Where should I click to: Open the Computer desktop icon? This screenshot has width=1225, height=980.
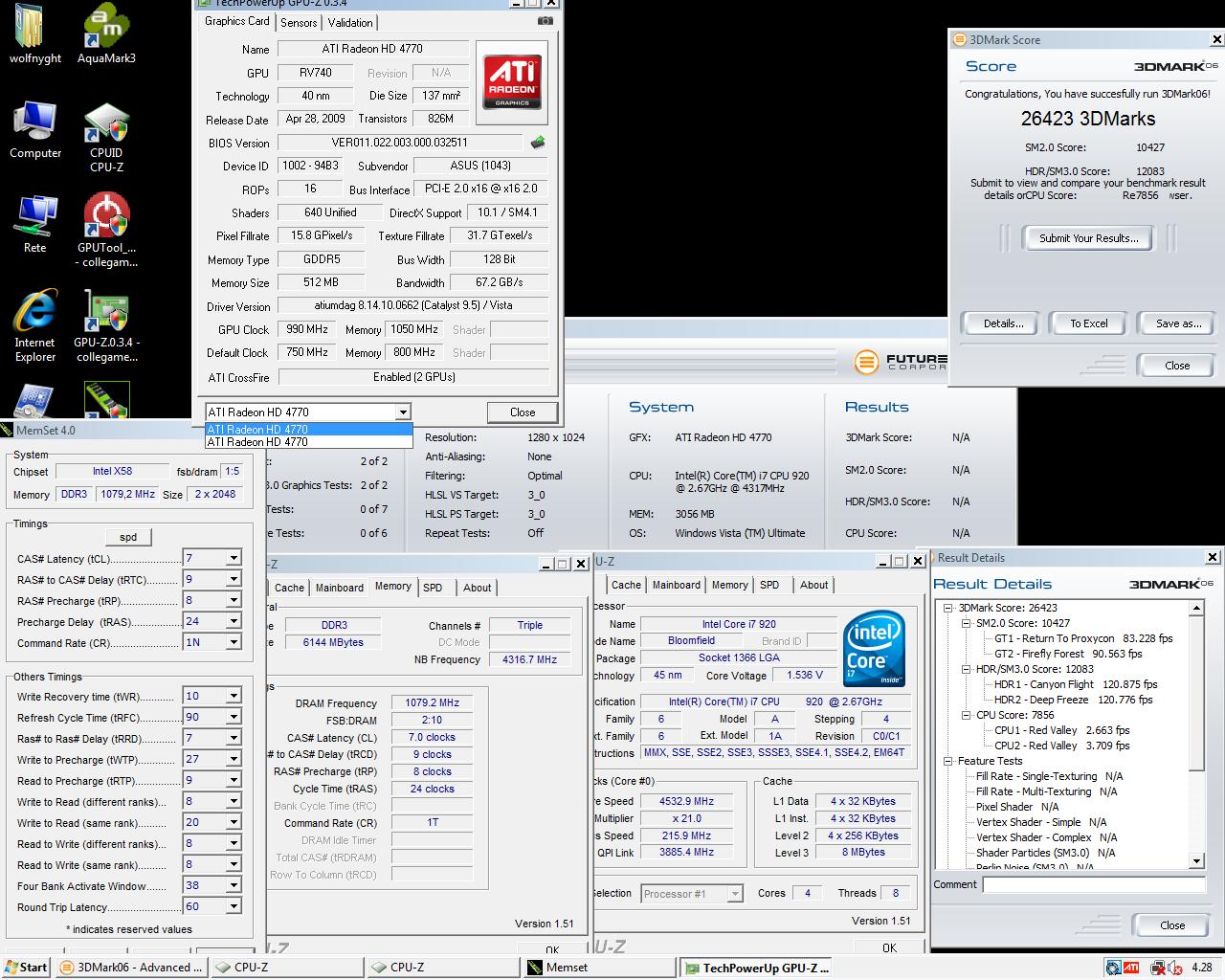[34, 129]
